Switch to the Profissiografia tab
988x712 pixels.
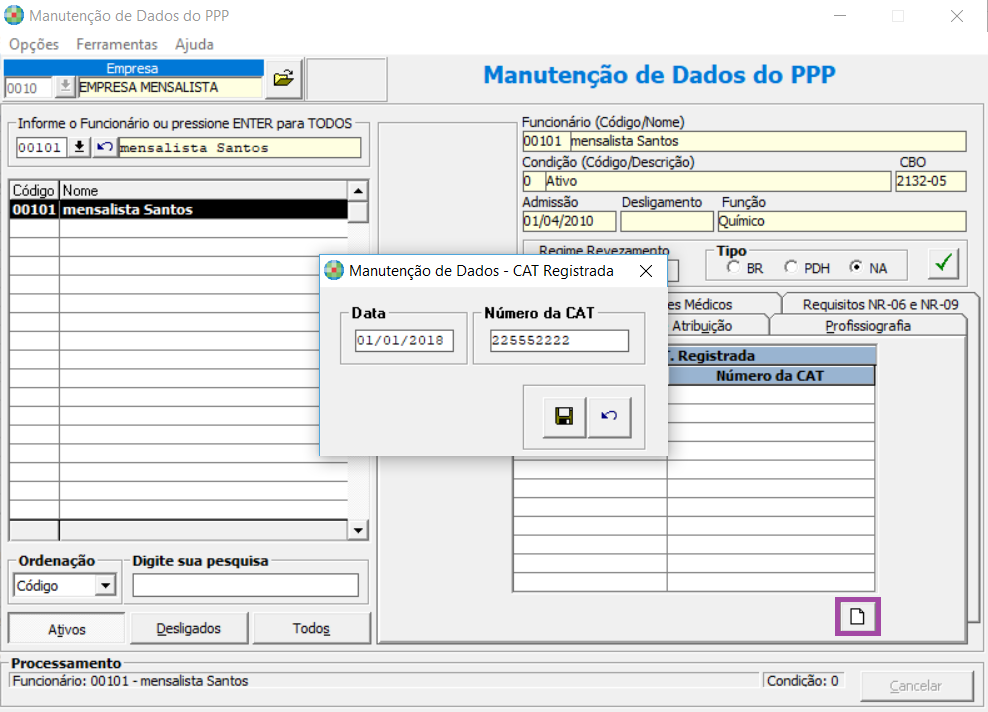[x=867, y=326]
